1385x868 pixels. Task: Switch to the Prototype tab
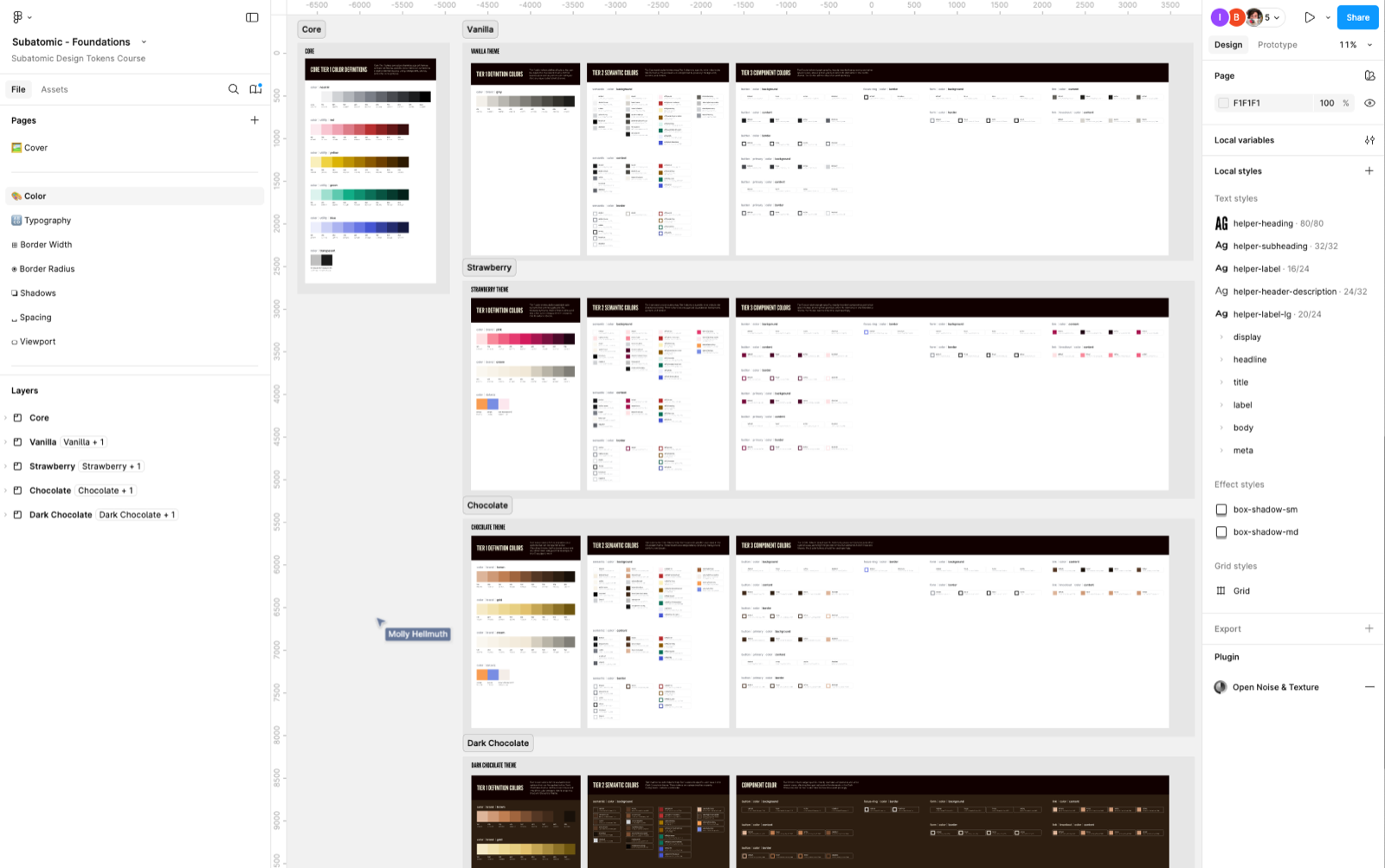tap(1278, 45)
